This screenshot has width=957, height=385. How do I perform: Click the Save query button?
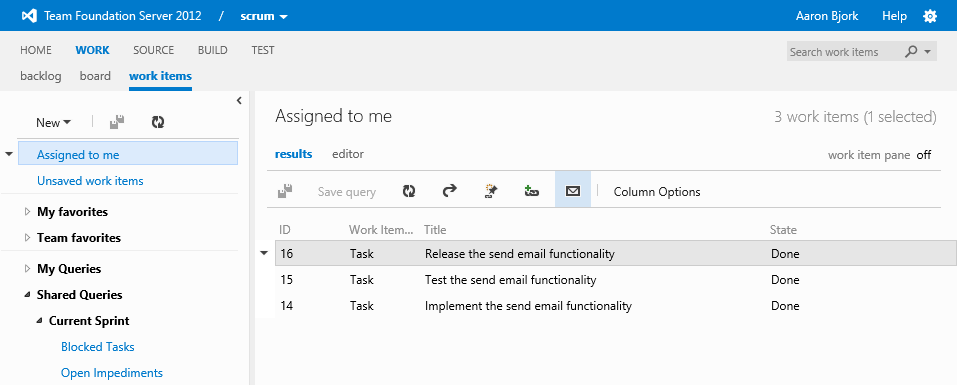[x=347, y=192]
